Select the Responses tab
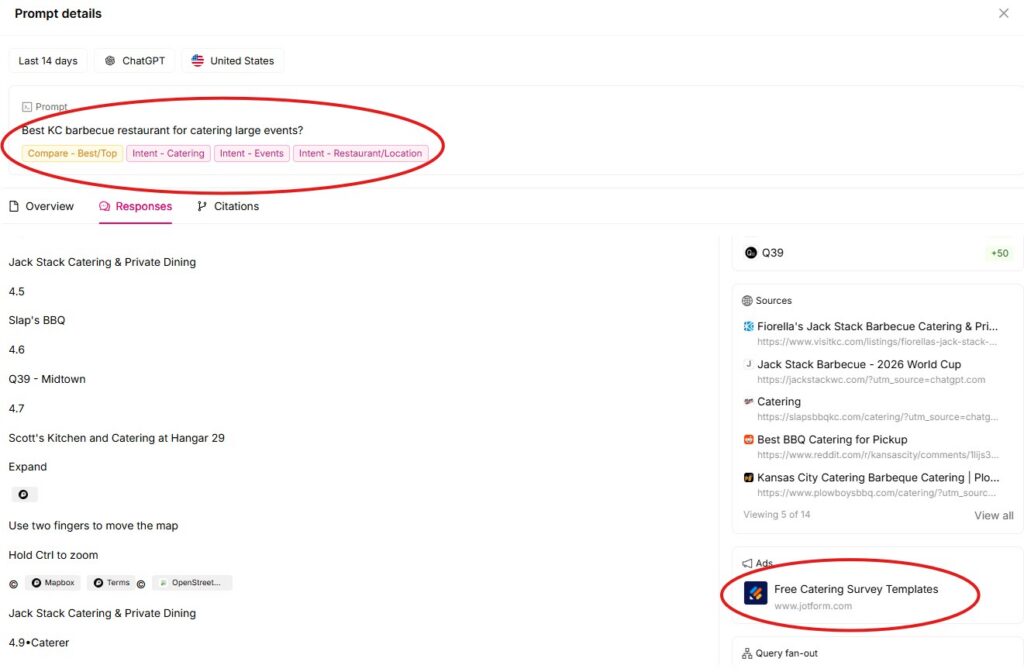 point(135,206)
